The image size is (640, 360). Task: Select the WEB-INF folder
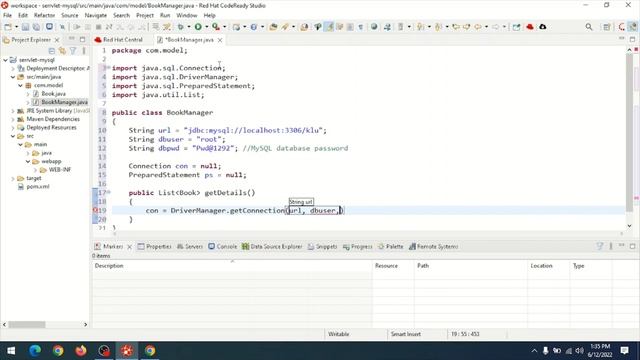coord(60,170)
